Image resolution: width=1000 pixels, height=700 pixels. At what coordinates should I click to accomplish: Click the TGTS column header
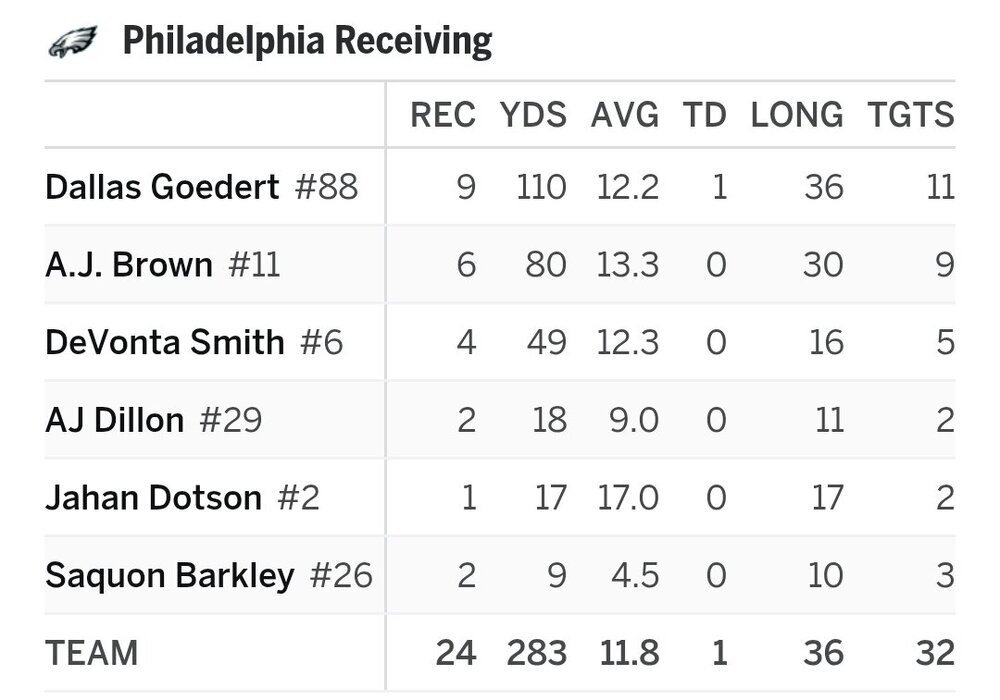[x=911, y=115]
